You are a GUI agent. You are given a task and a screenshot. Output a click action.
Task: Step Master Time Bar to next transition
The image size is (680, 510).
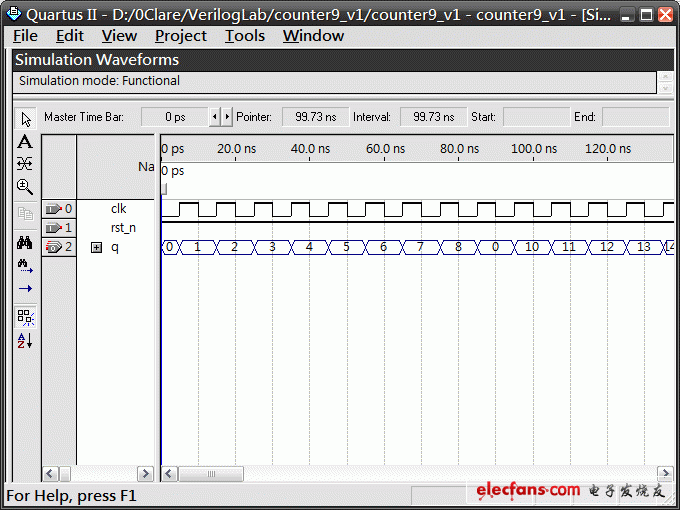click(x=226, y=117)
